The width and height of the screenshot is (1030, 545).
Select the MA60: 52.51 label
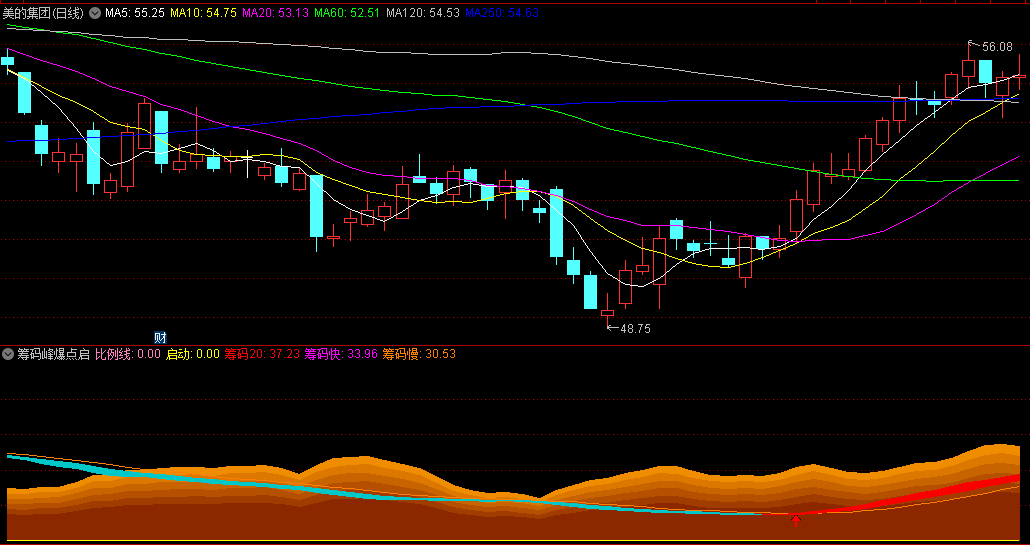(347, 12)
